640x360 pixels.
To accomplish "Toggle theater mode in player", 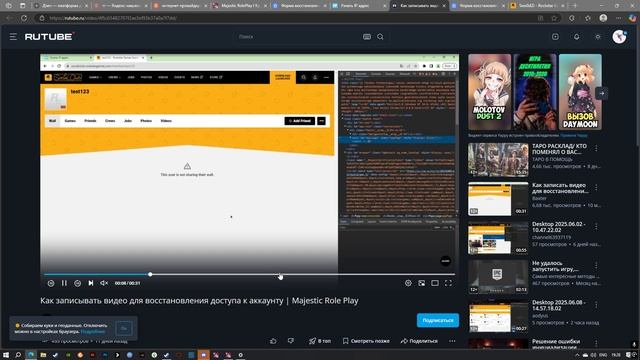I will [435, 283].
